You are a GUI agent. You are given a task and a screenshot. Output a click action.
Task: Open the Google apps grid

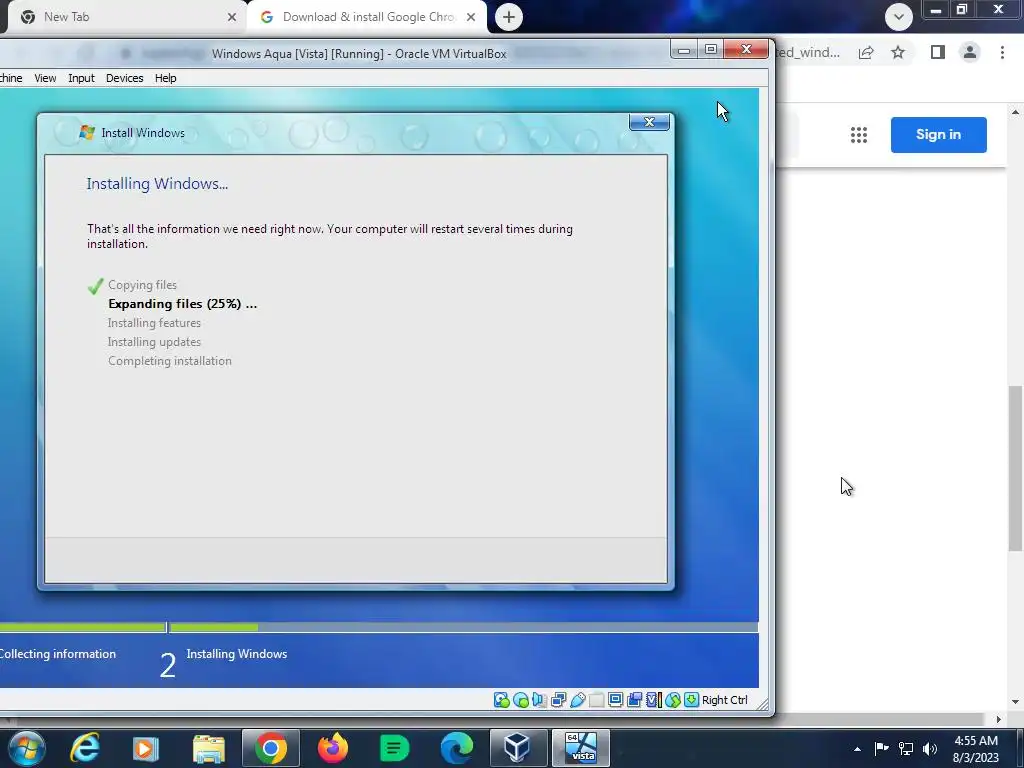click(859, 135)
